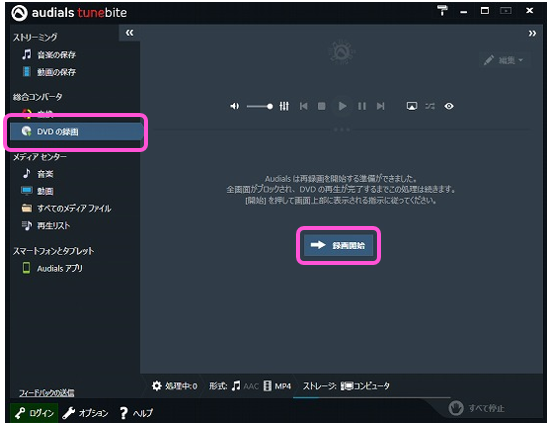Stop playback
Viewport: 547px width, 423px height.
[322, 106]
